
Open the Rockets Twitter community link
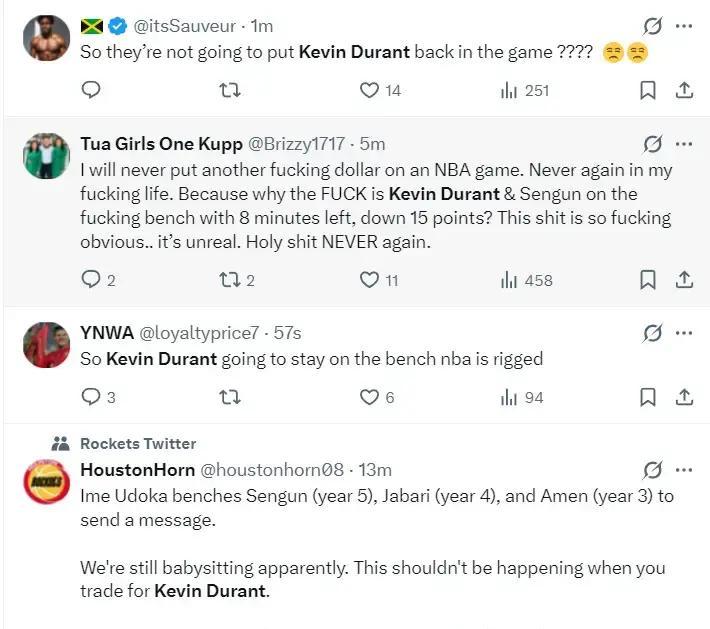(138, 443)
